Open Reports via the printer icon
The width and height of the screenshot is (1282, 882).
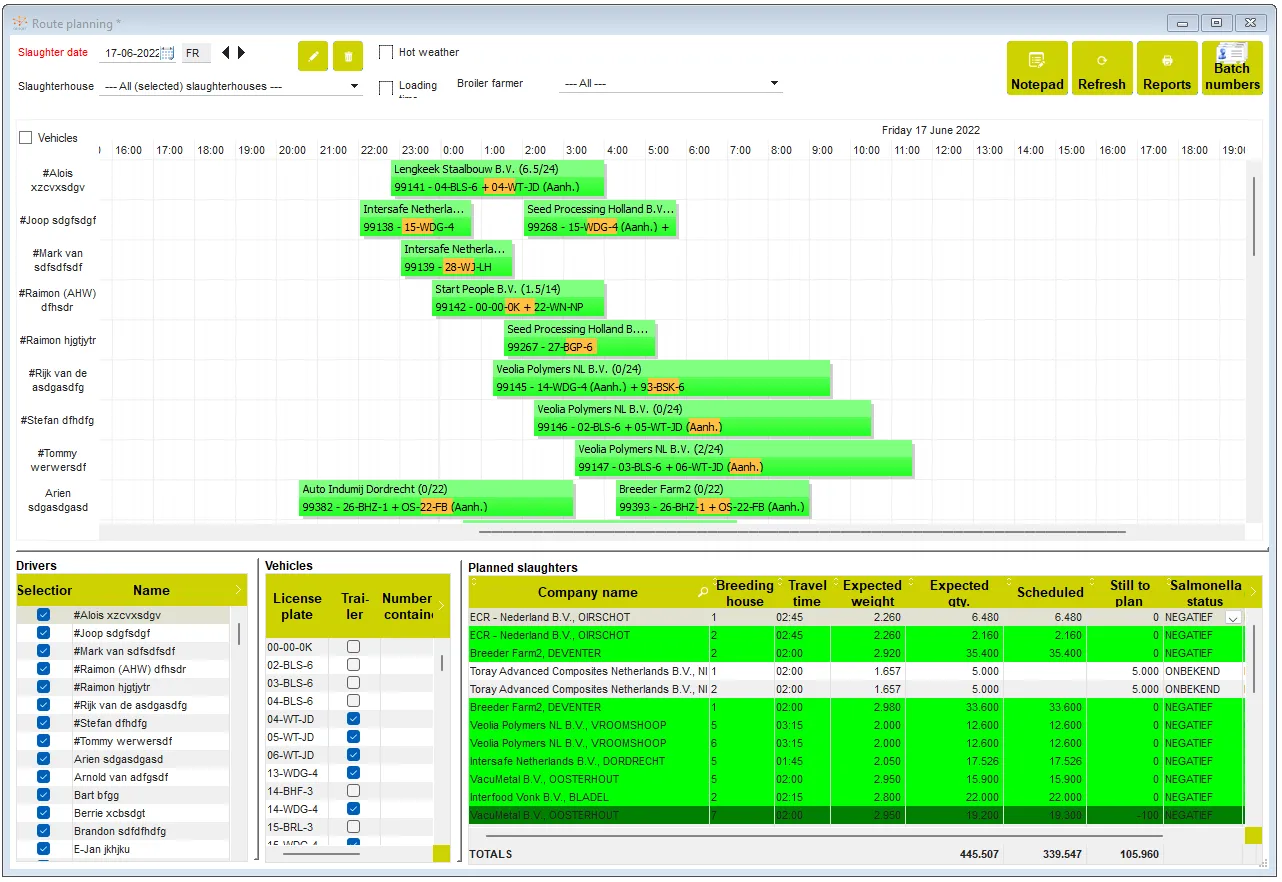[x=1167, y=68]
